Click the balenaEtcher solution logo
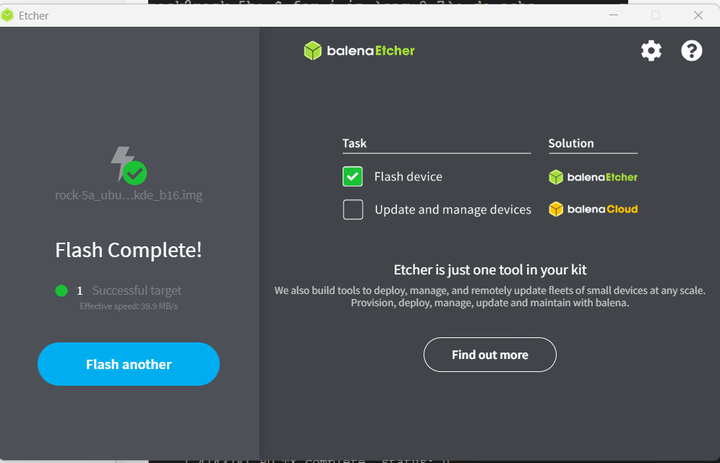This screenshot has width=720, height=463. (593, 177)
